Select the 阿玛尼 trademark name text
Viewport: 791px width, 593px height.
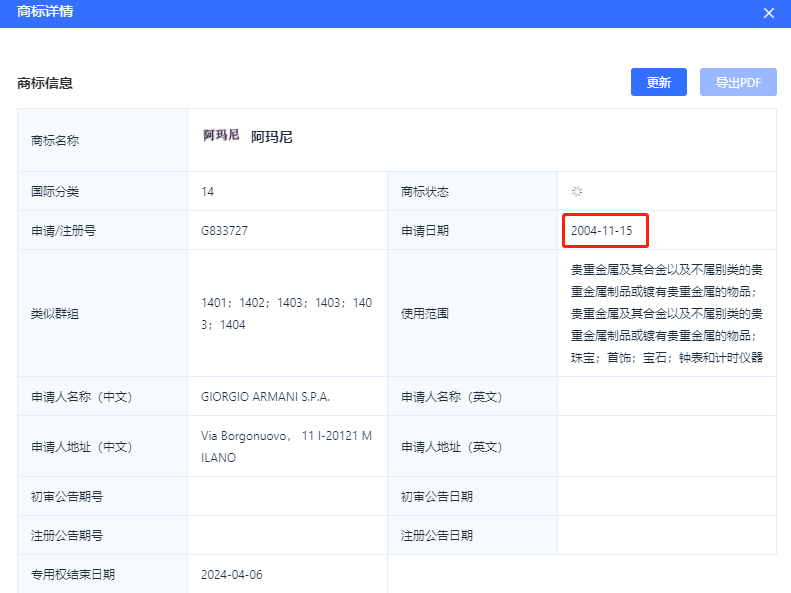click(272, 137)
